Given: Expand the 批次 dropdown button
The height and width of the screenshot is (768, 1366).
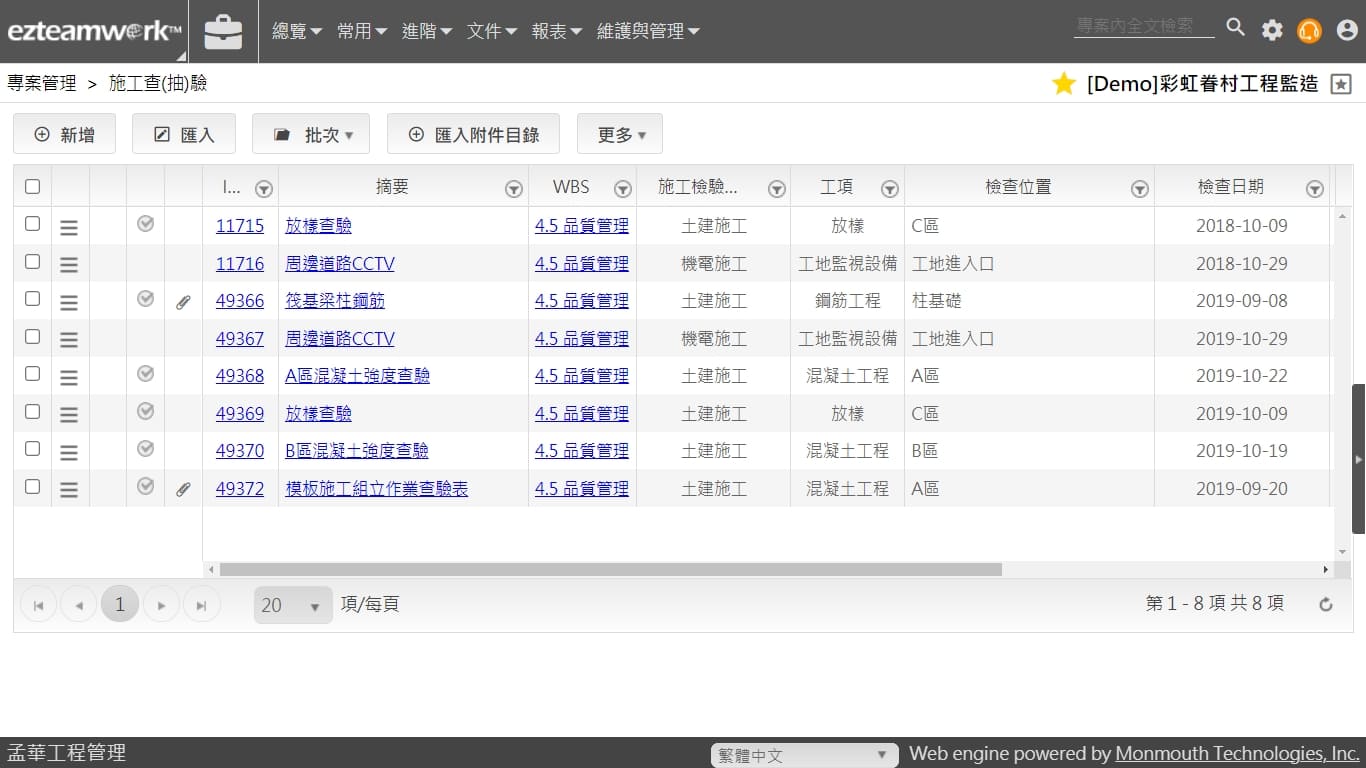Looking at the screenshot, I should [311, 135].
